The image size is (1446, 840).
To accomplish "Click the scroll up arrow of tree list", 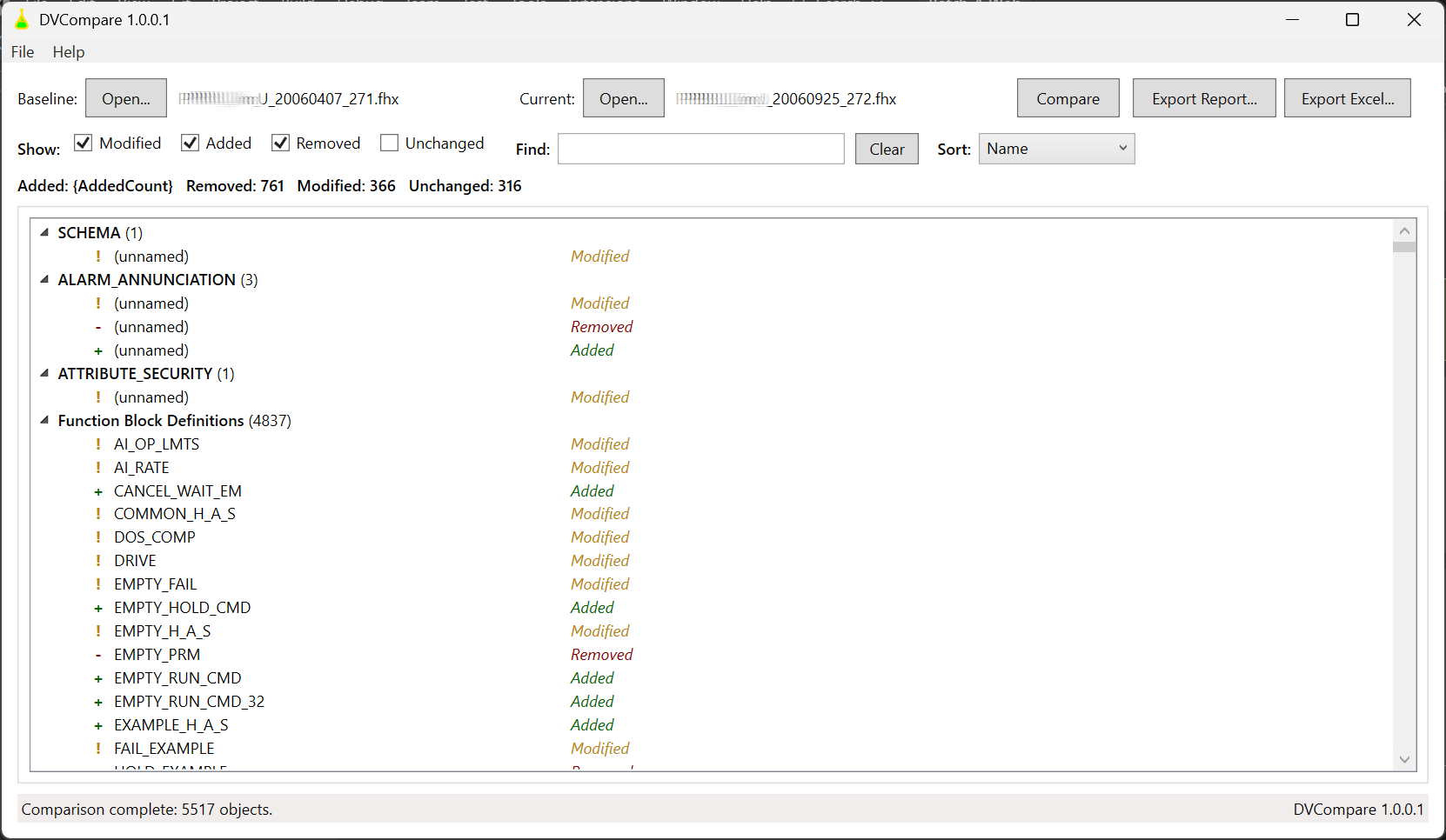I will [x=1404, y=230].
